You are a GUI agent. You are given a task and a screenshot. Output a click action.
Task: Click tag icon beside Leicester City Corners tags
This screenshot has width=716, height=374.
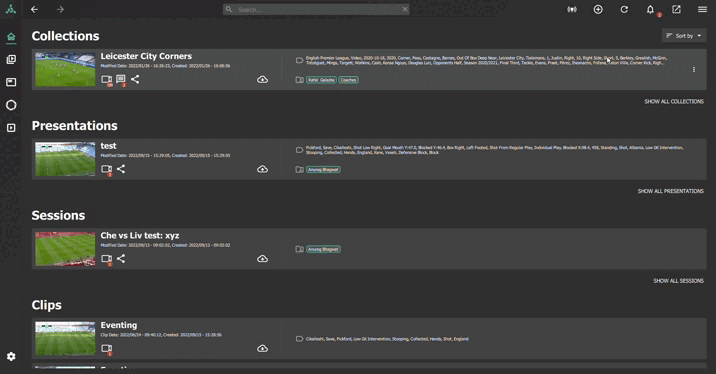click(x=300, y=60)
